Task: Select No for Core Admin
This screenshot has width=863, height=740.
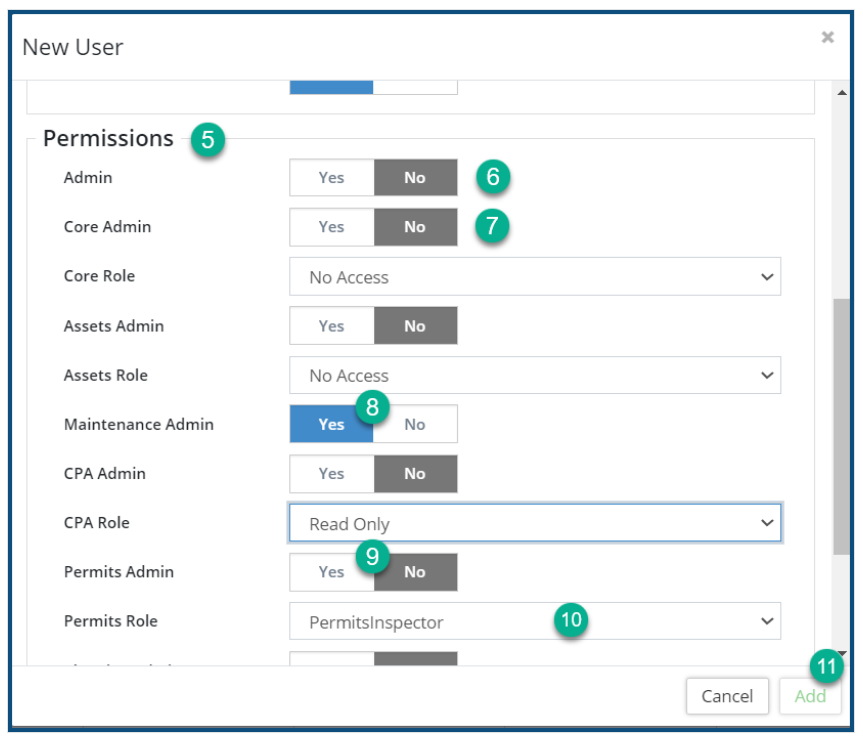Action: click(x=415, y=227)
